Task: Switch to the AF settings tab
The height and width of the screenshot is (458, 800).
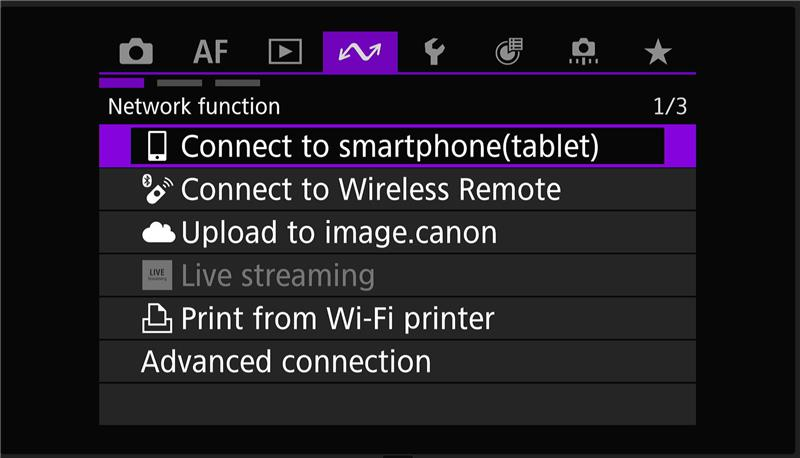Action: tap(210, 52)
